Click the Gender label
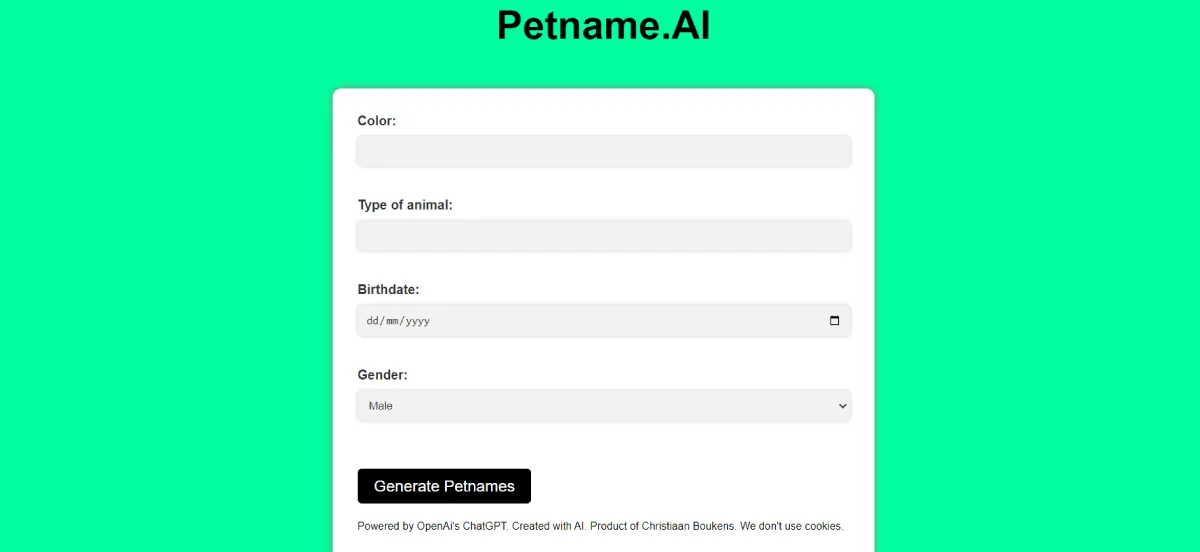This screenshot has height=552, width=1200. point(382,375)
